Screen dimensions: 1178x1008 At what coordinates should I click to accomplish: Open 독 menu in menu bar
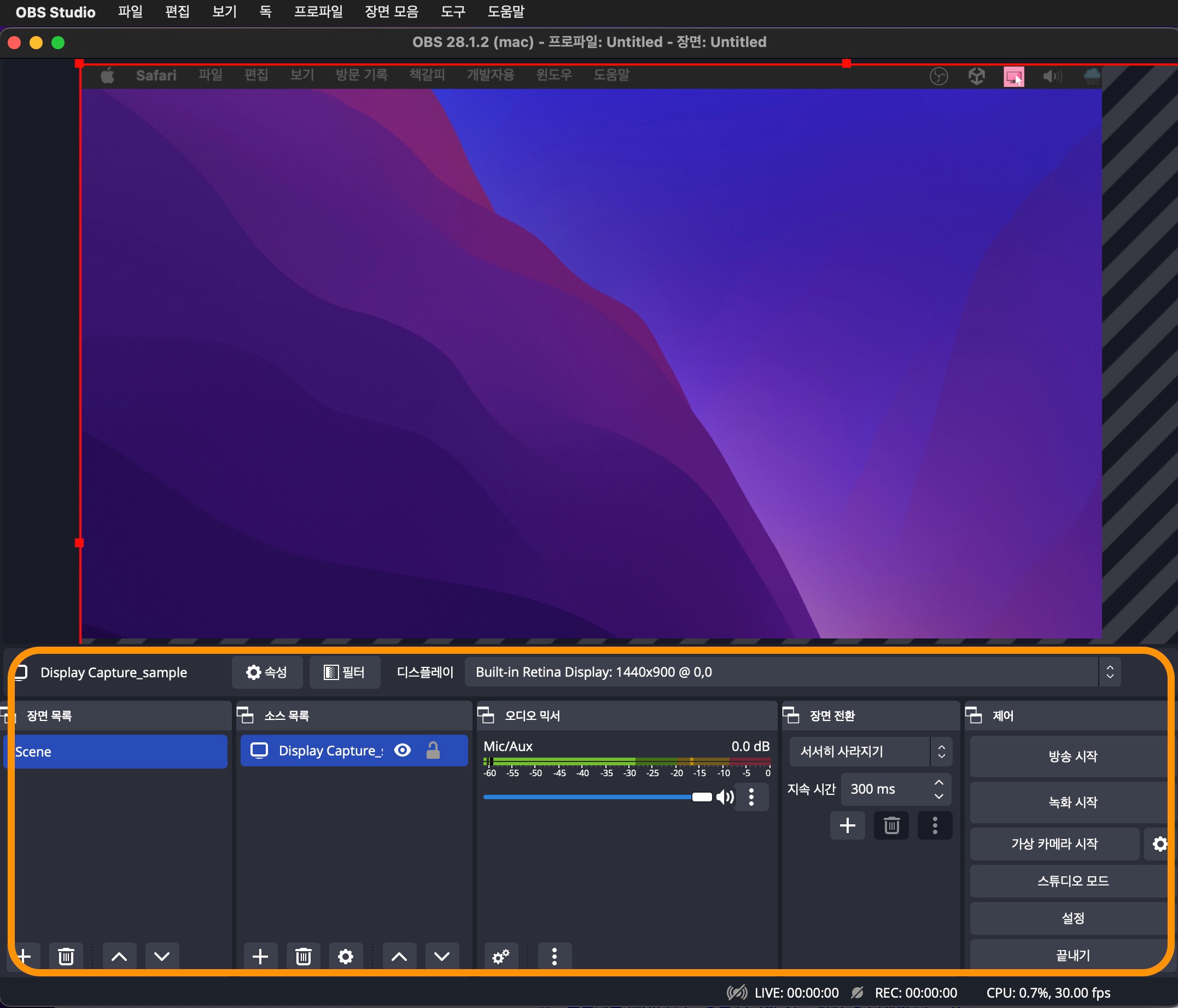pos(265,12)
